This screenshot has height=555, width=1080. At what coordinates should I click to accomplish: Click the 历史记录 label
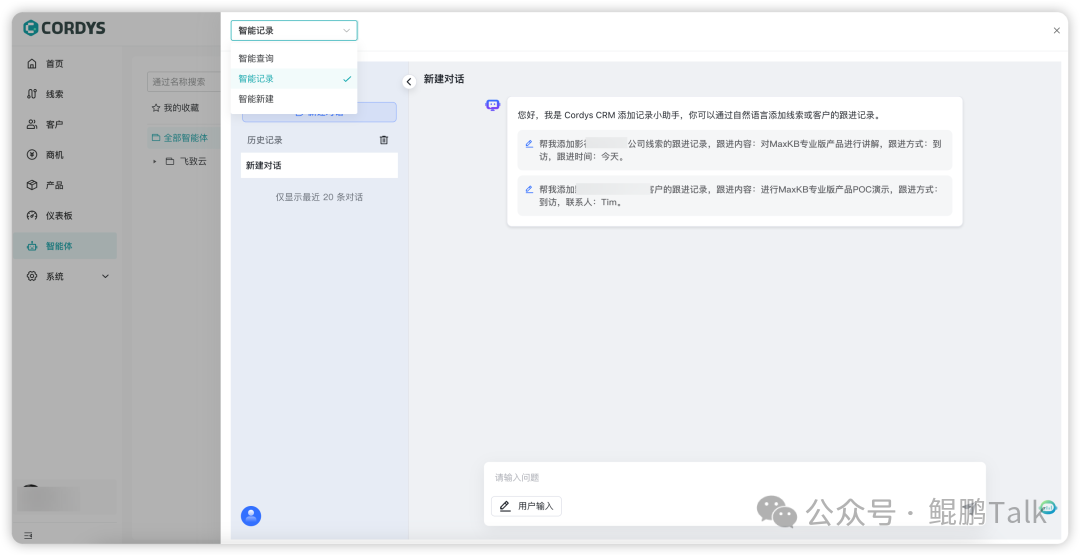[x=265, y=140]
